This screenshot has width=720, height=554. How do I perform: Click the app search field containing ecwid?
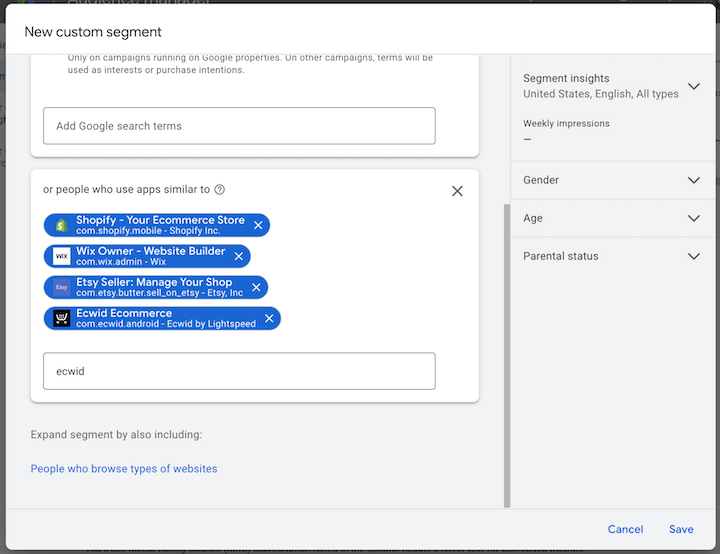click(239, 371)
